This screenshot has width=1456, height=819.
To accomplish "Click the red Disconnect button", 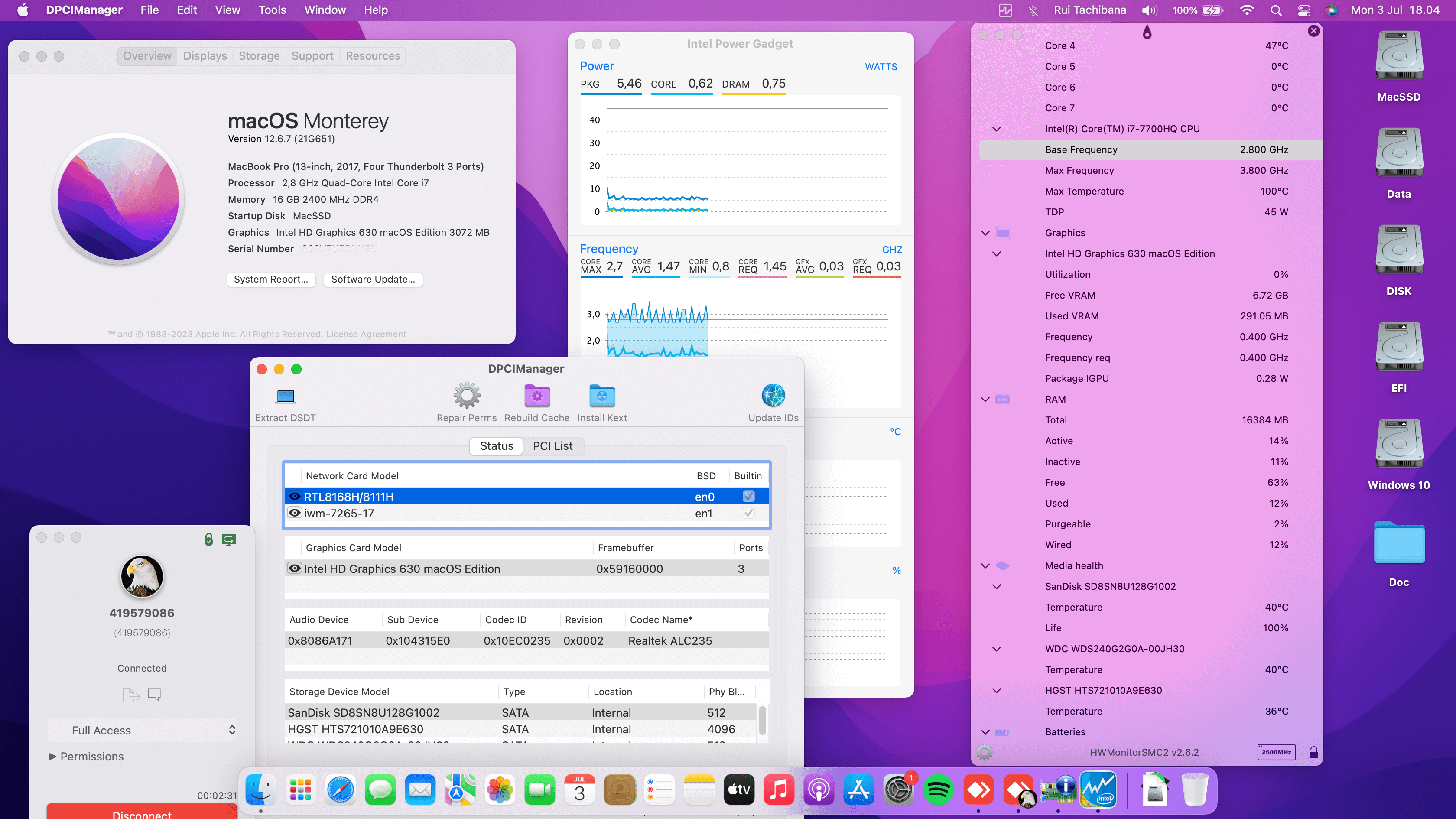I will 142,812.
